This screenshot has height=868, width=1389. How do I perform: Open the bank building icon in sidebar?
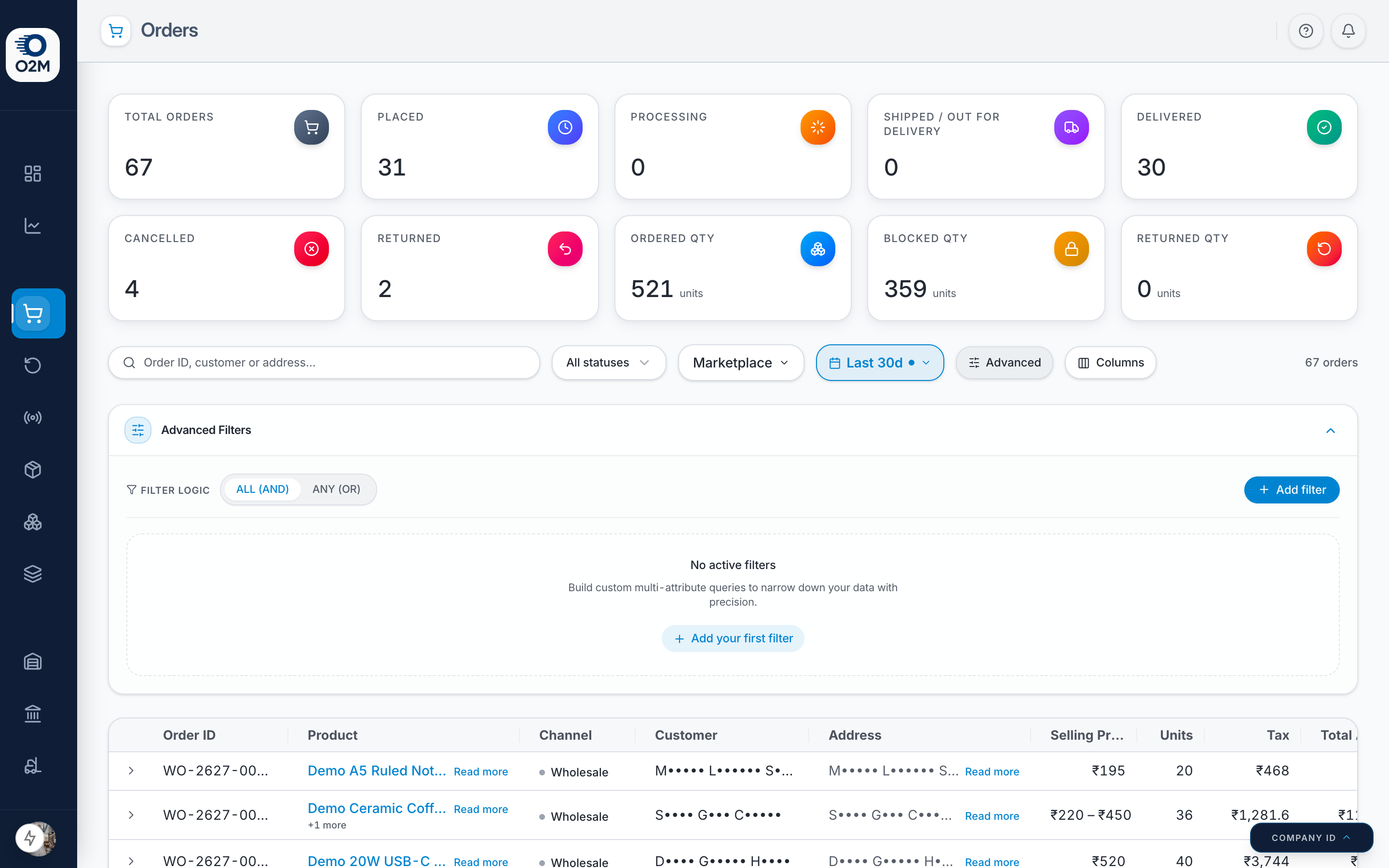coord(33,714)
